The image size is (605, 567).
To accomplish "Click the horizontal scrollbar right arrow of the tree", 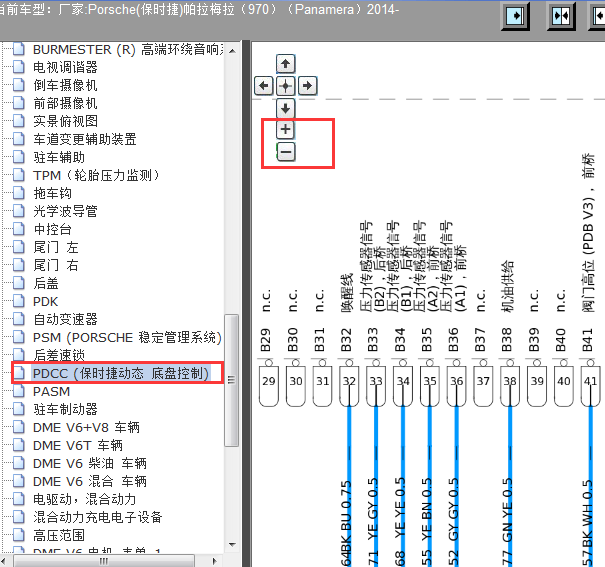I will point(215,561).
